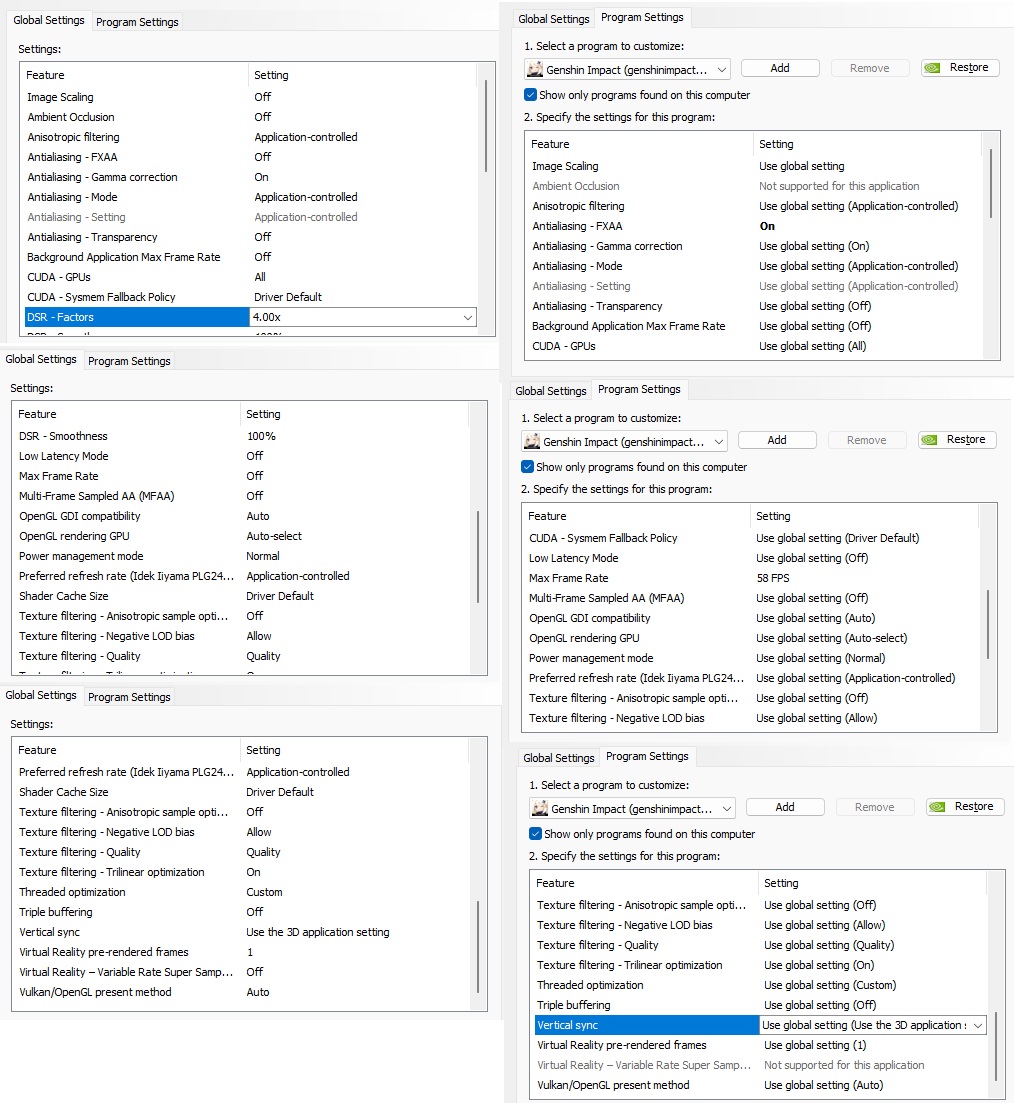The width and height of the screenshot is (1014, 1103).
Task: Click scrollbar of list with highlighted Vertical sync row
Action: pyautogui.click(x=996, y=1045)
